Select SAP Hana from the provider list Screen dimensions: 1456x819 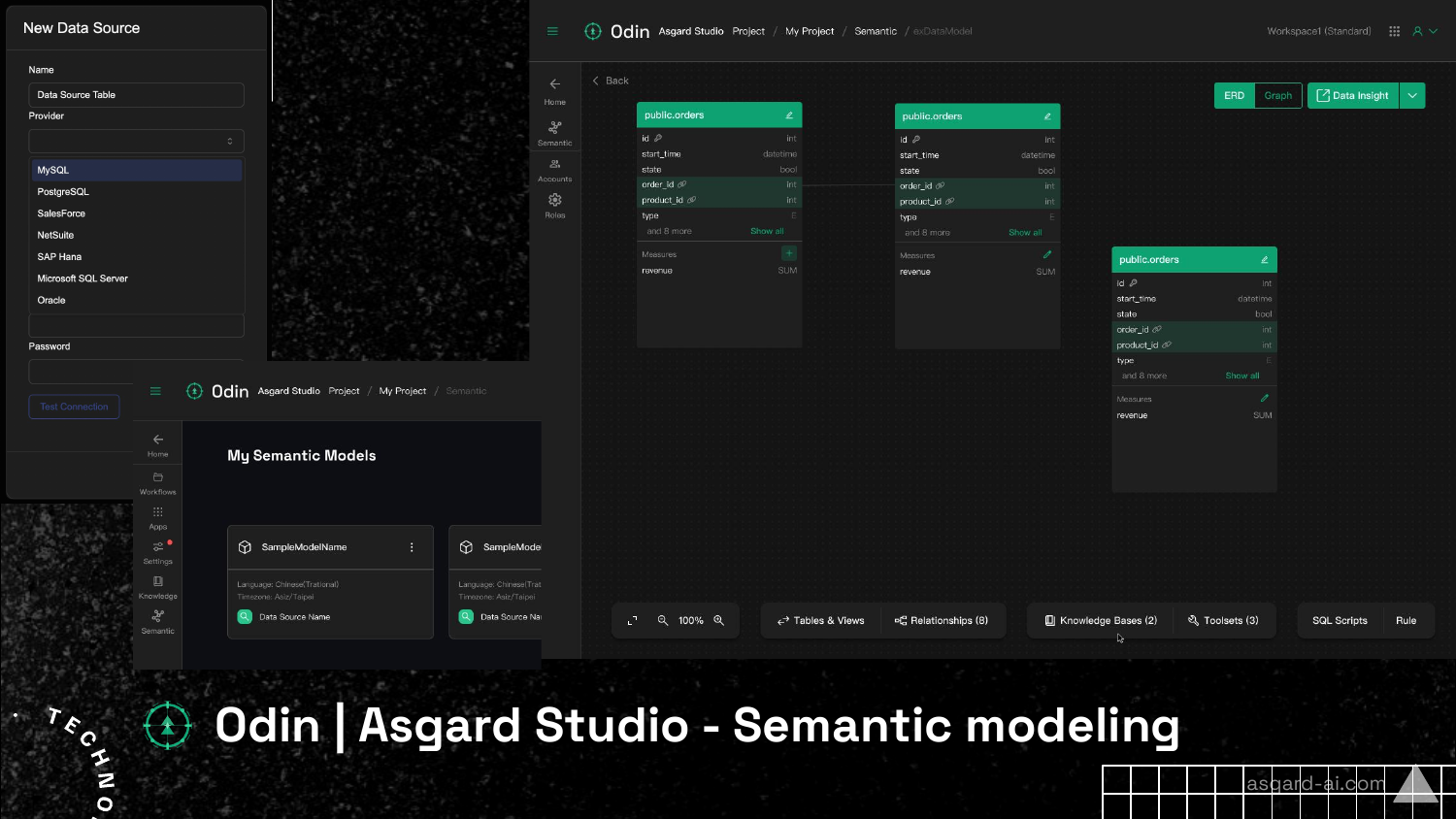(x=136, y=257)
